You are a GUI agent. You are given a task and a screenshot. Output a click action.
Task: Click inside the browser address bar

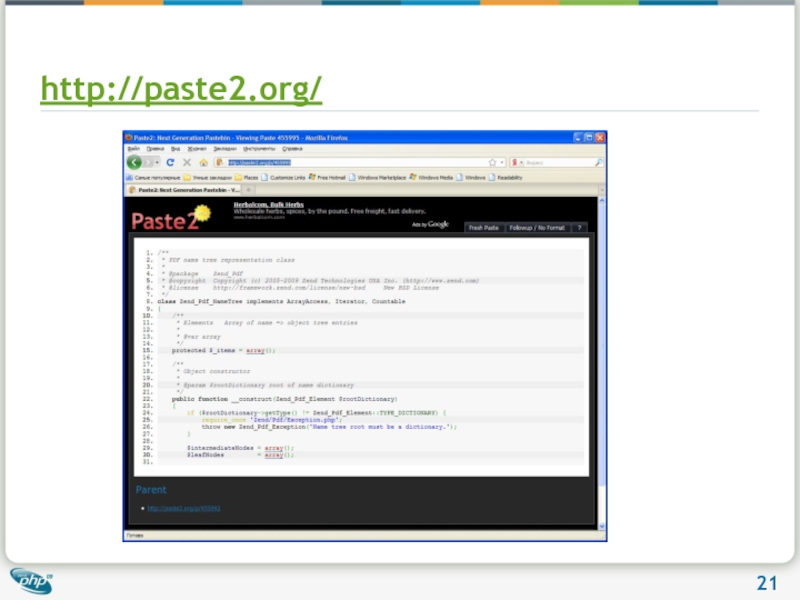pos(350,161)
